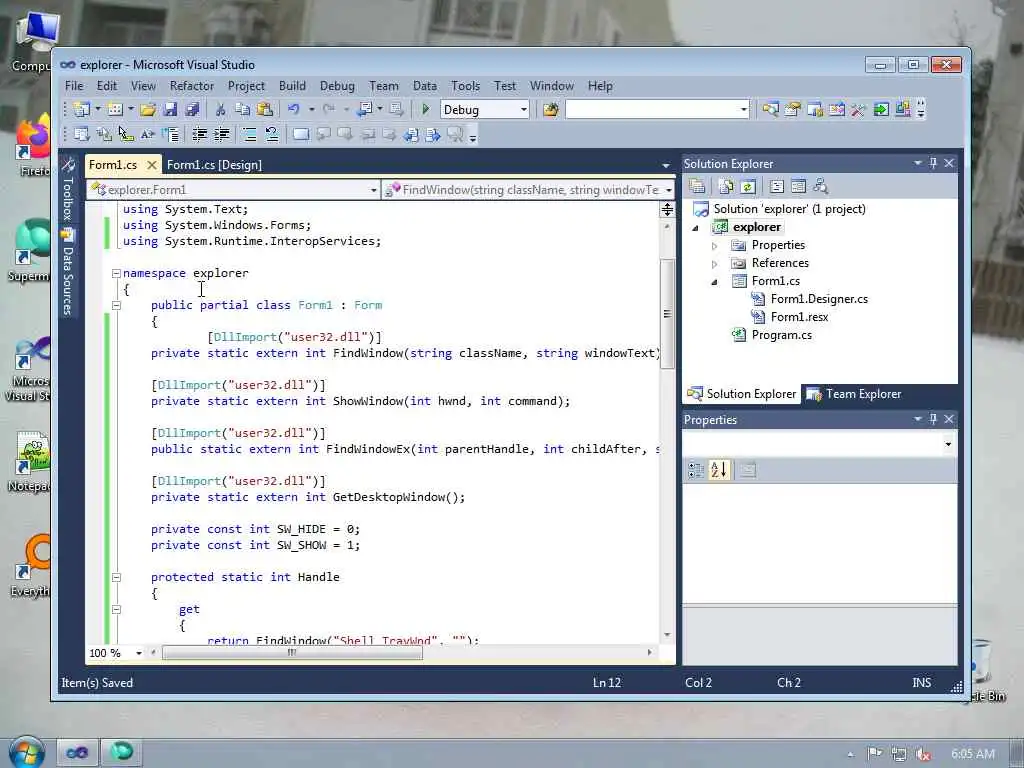The width and height of the screenshot is (1024, 768).
Task: Open the 100 % zoom level dropdown
Action: pyautogui.click(x=138, y=653)
